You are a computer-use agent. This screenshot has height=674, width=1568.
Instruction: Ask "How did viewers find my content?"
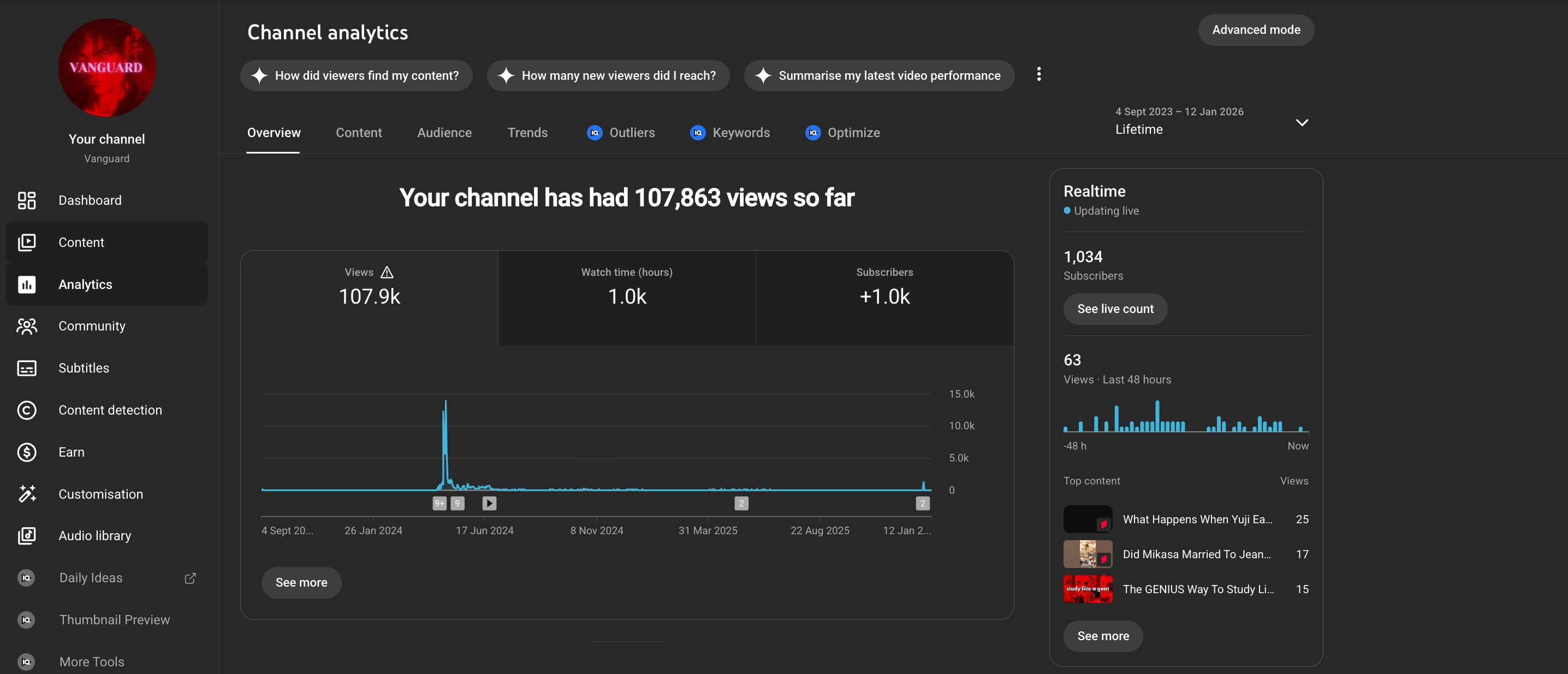point(356,75)
